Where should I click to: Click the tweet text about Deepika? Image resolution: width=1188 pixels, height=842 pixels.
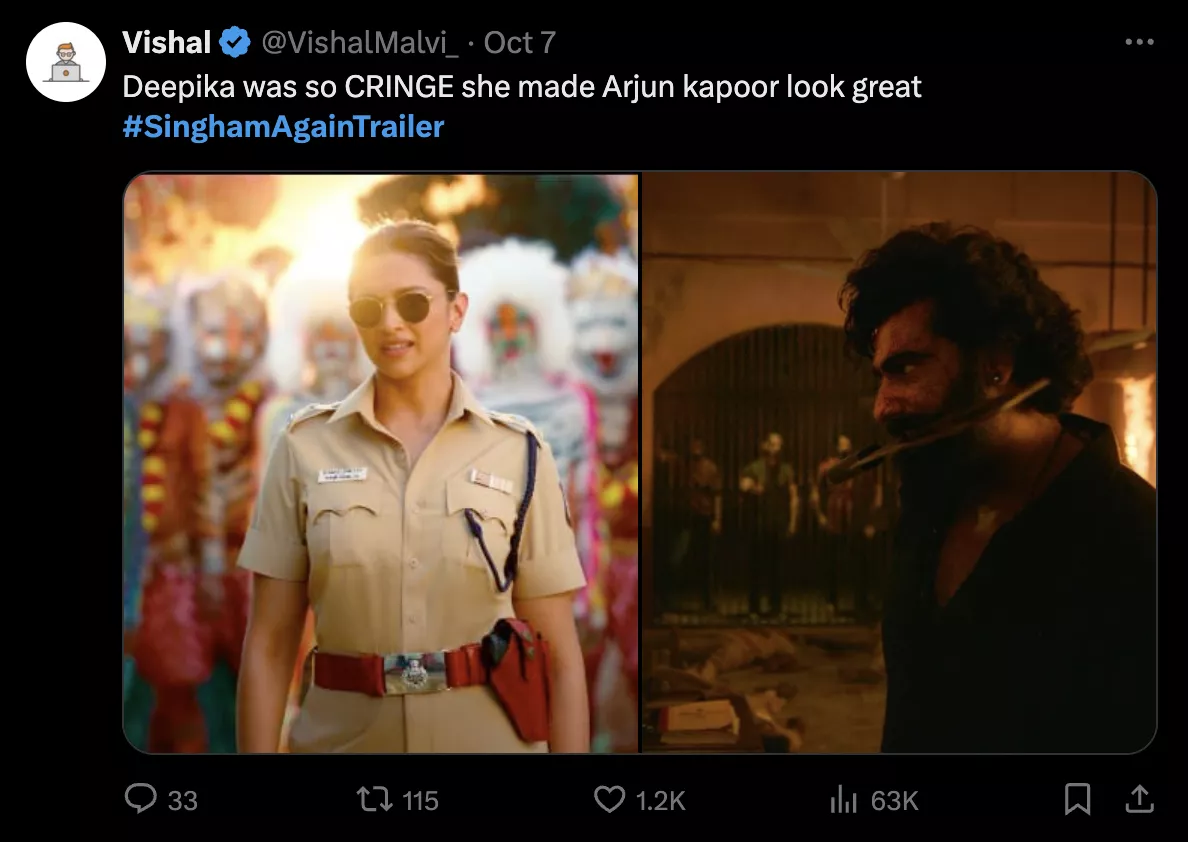[x=521, y=87]
